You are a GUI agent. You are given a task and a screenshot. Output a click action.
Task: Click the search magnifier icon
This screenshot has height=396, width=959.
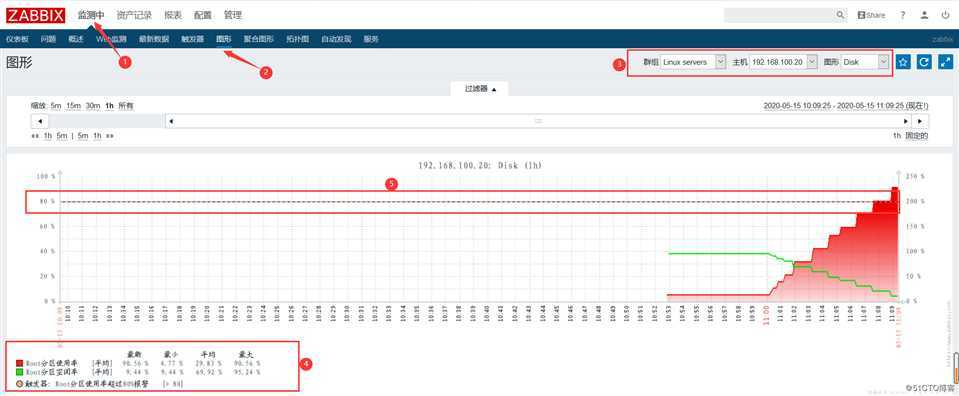tap(840, 15)
